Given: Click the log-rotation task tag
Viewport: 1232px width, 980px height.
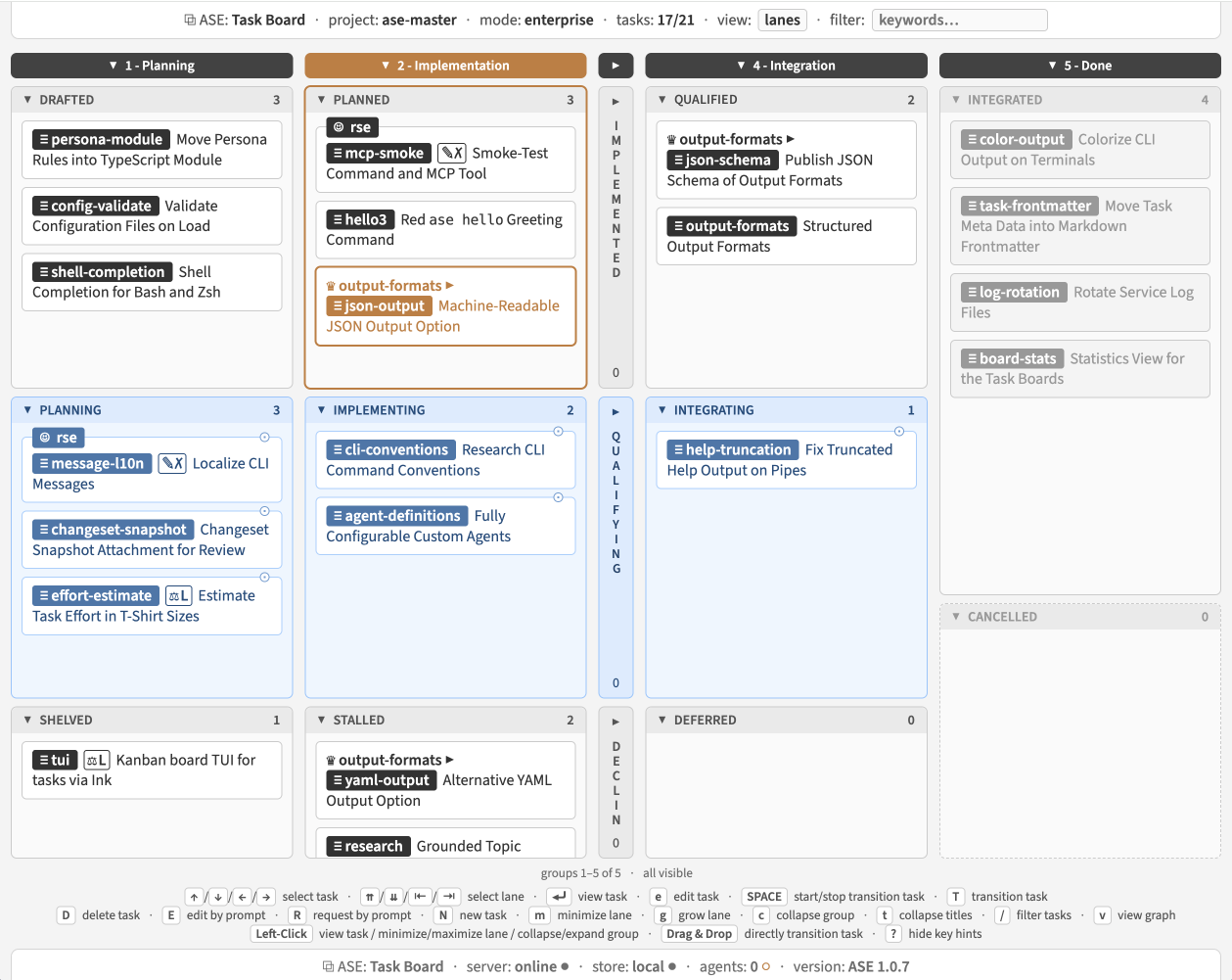Looking at the screenshot, I should point(1014,292).
